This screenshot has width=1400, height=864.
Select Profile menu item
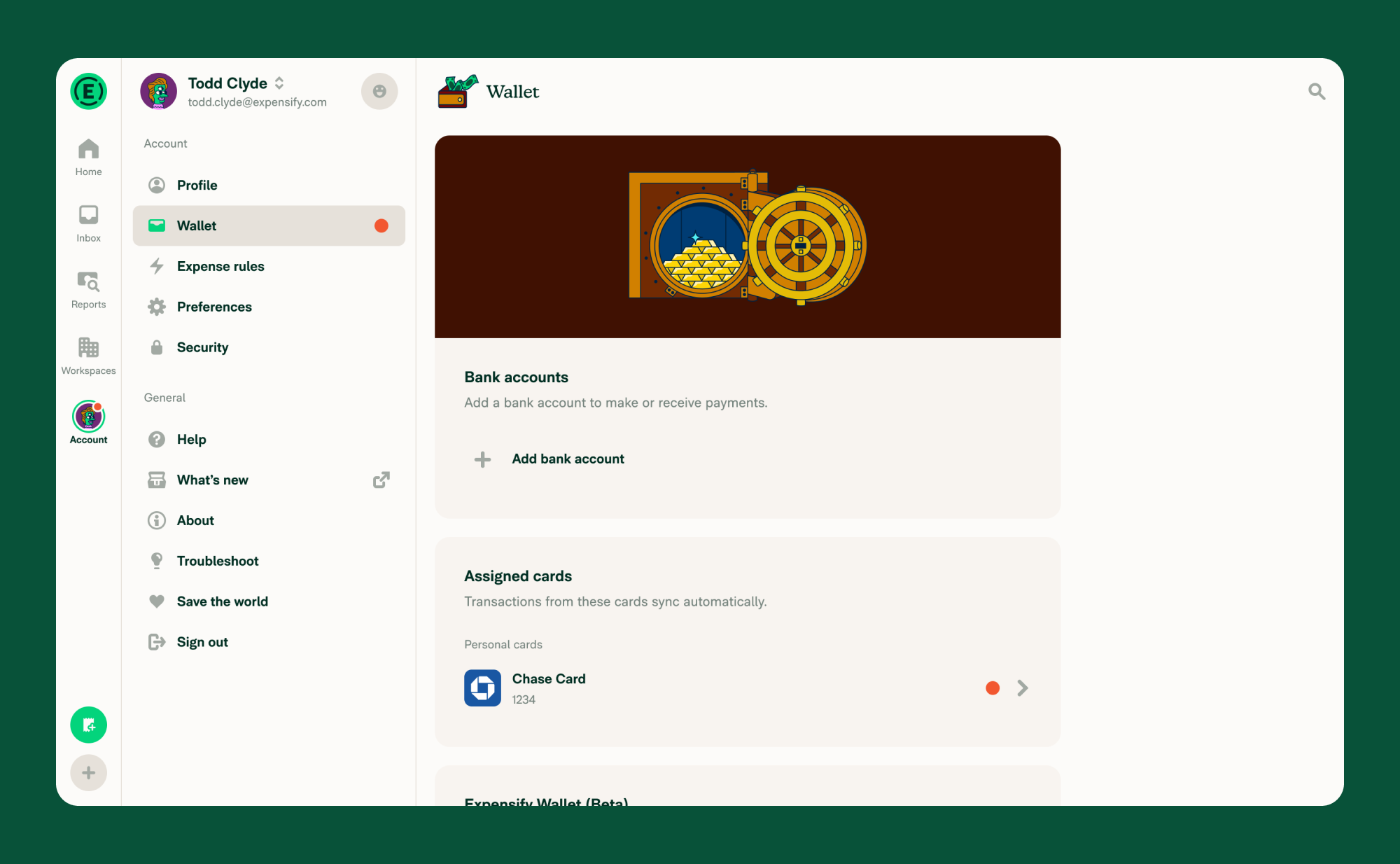(x=269, y=185)
